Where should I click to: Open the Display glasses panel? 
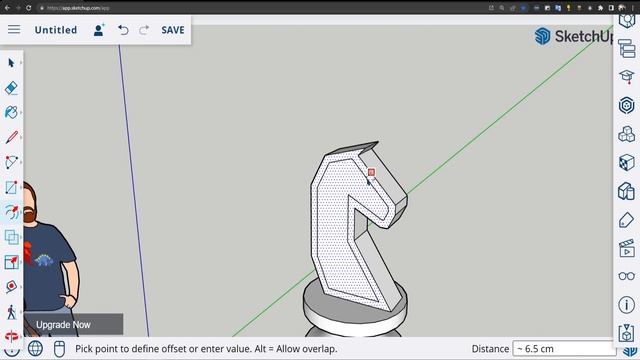627,276
